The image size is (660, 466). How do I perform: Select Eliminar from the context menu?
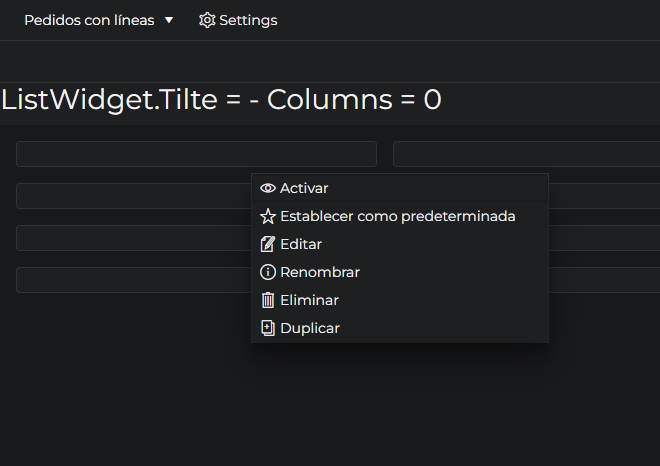click(x=309, y=300)
